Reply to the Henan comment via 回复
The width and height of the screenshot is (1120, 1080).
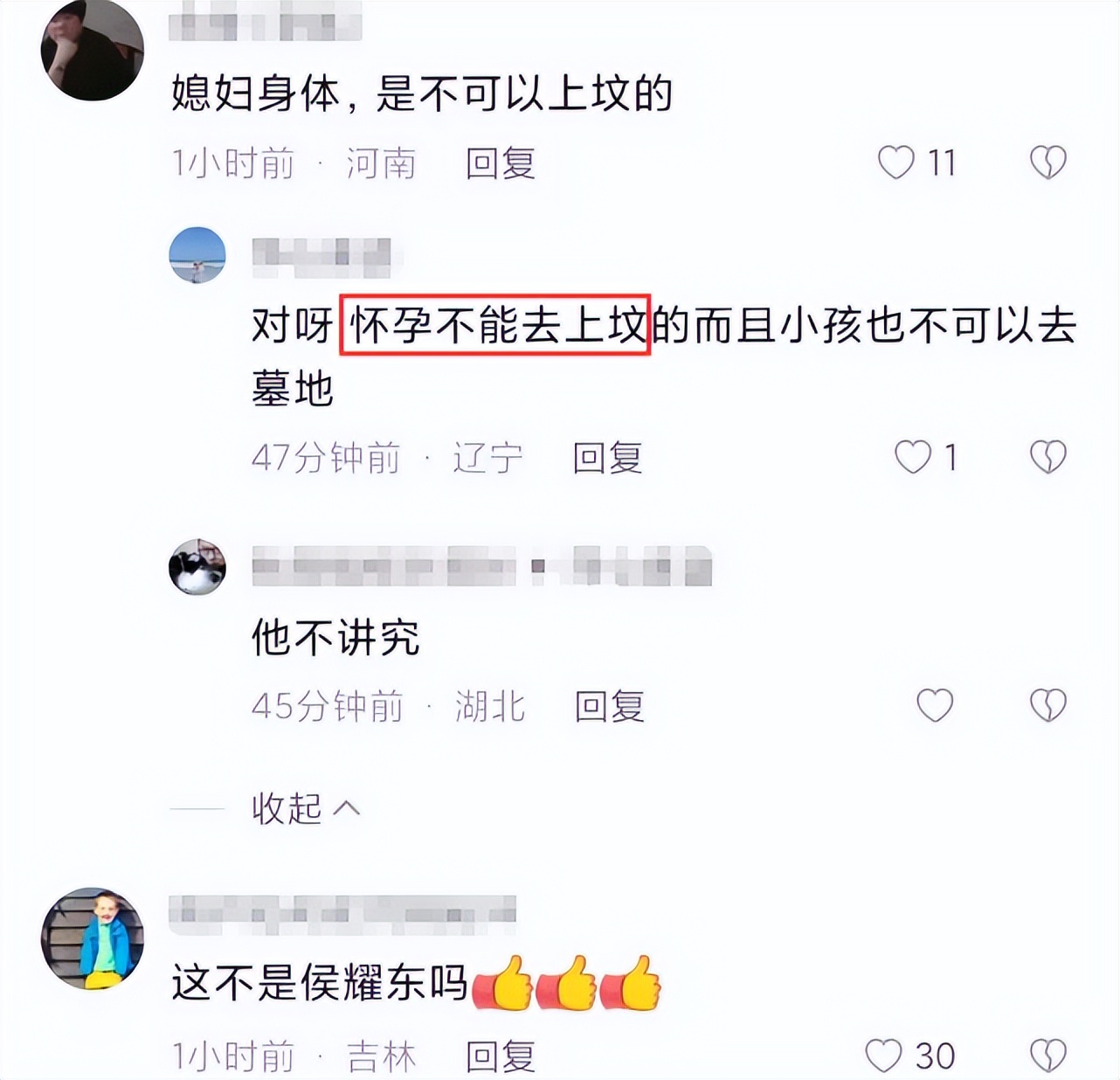(501, 163)
